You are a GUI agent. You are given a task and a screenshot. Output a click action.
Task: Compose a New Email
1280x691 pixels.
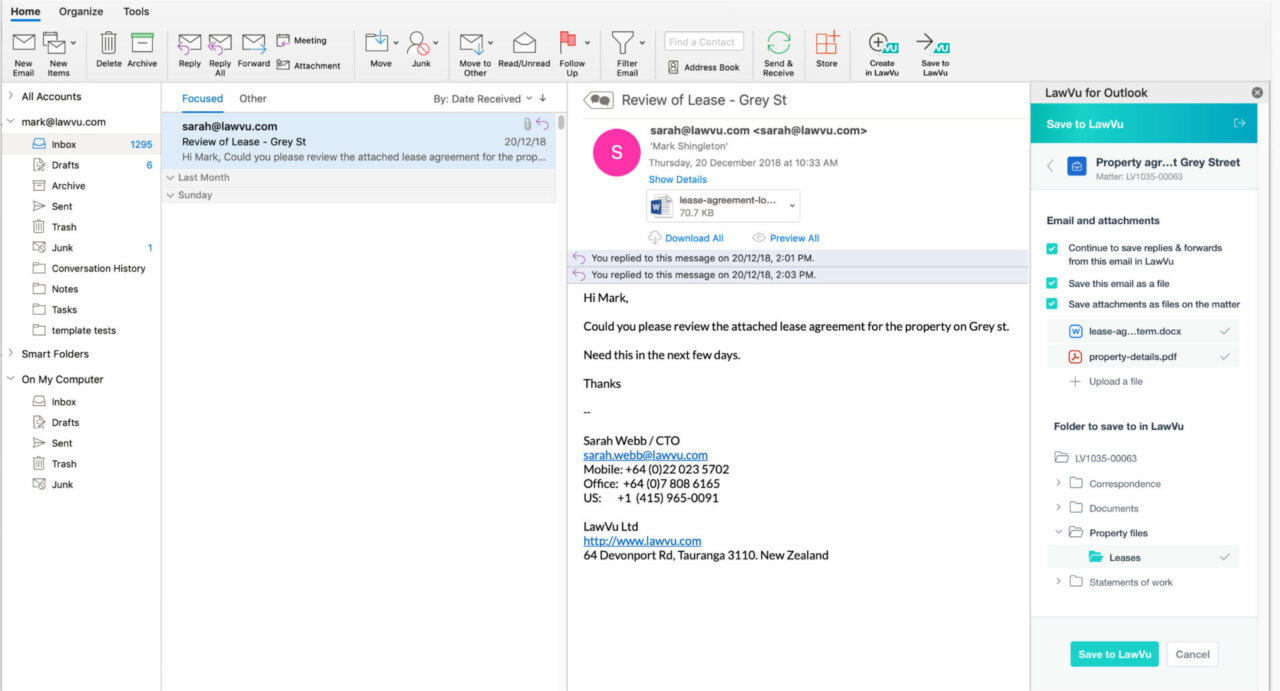(22, 50)
